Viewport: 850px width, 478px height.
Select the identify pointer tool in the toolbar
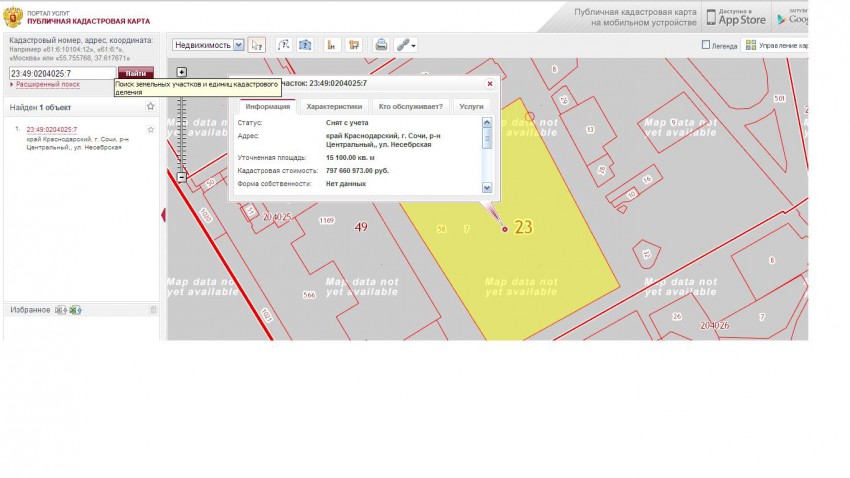257,45
